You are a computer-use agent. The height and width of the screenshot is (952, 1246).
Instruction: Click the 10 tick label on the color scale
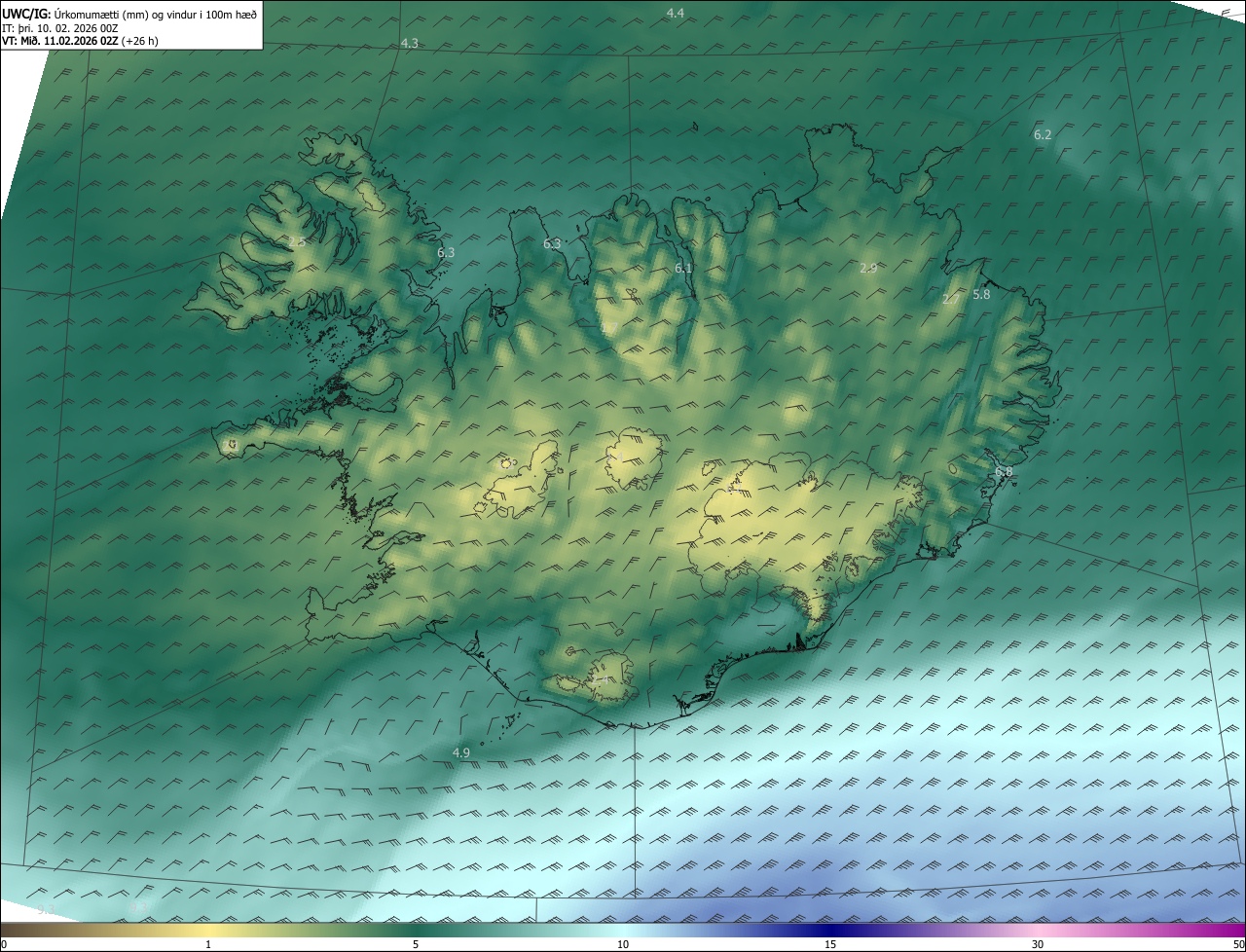pyautogui.click(x=623, y=944)
